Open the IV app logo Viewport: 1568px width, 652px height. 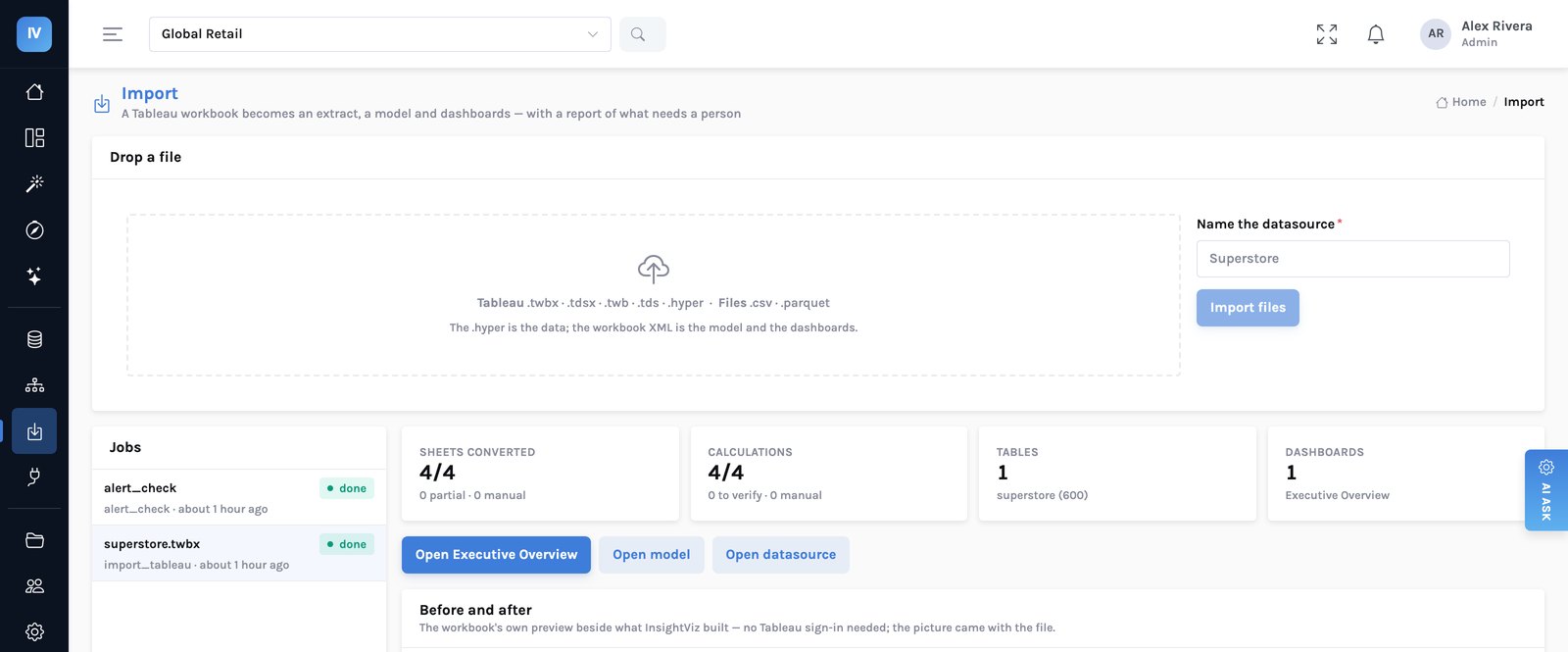pos(34,33)
